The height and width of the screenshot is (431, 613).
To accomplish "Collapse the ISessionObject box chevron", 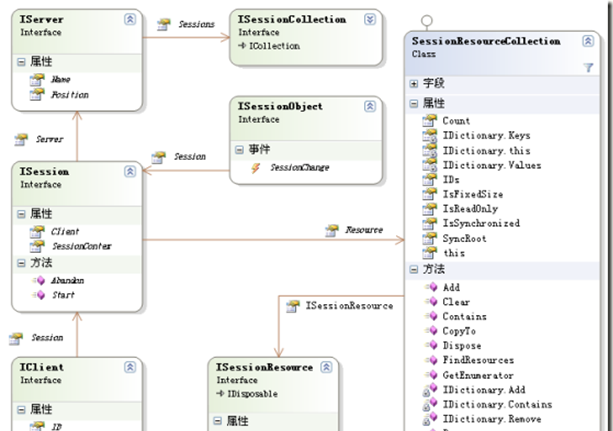I will (370, 106).
